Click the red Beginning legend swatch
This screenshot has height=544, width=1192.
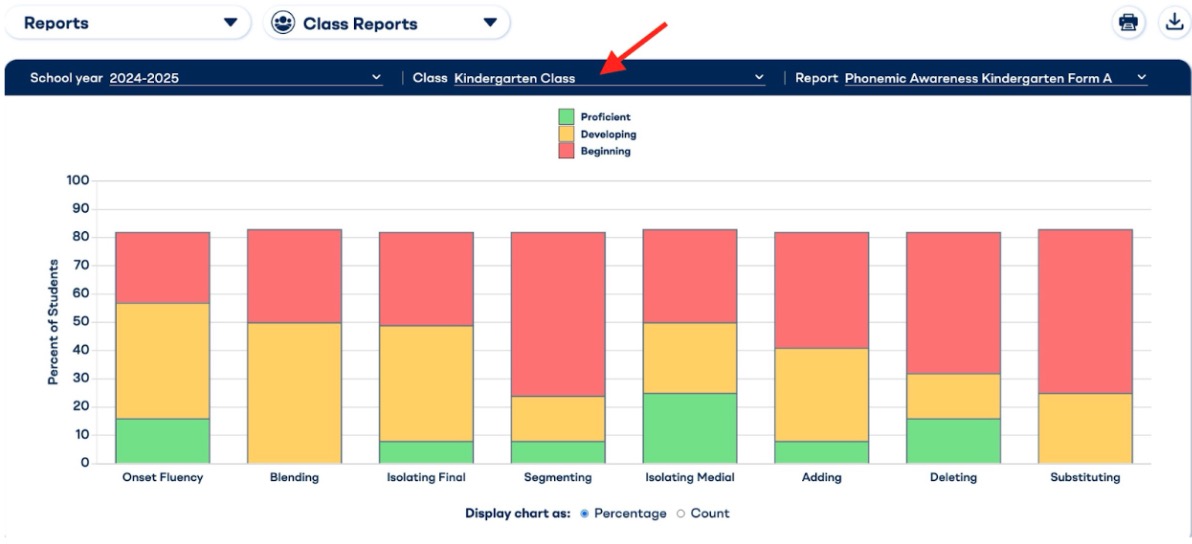pos(566,150)
